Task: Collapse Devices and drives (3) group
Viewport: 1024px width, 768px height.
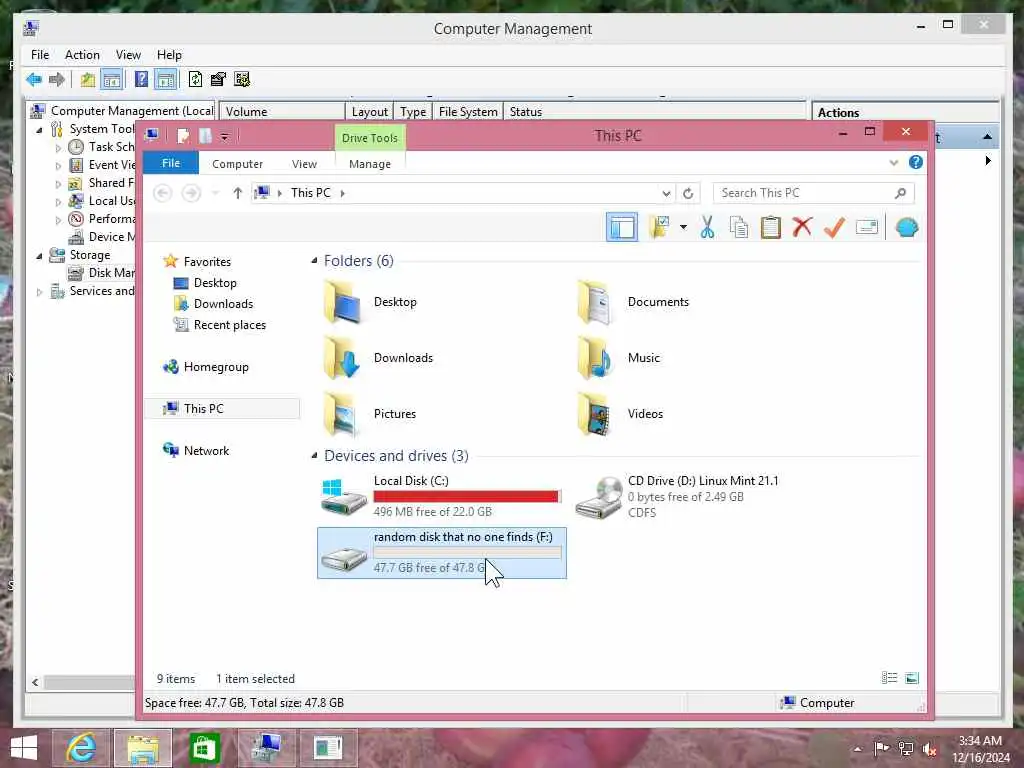Action: tap(314, 456)
